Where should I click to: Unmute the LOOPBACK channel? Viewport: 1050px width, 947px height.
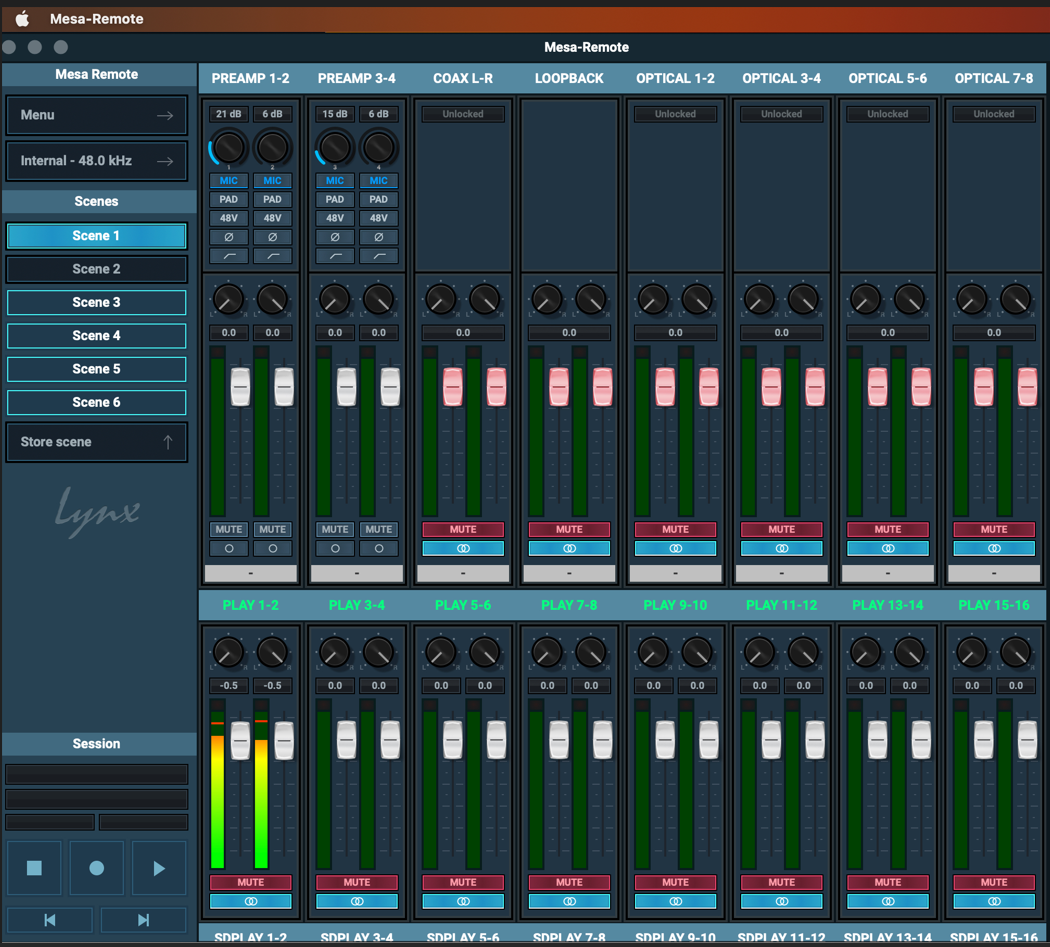[569, 530]
